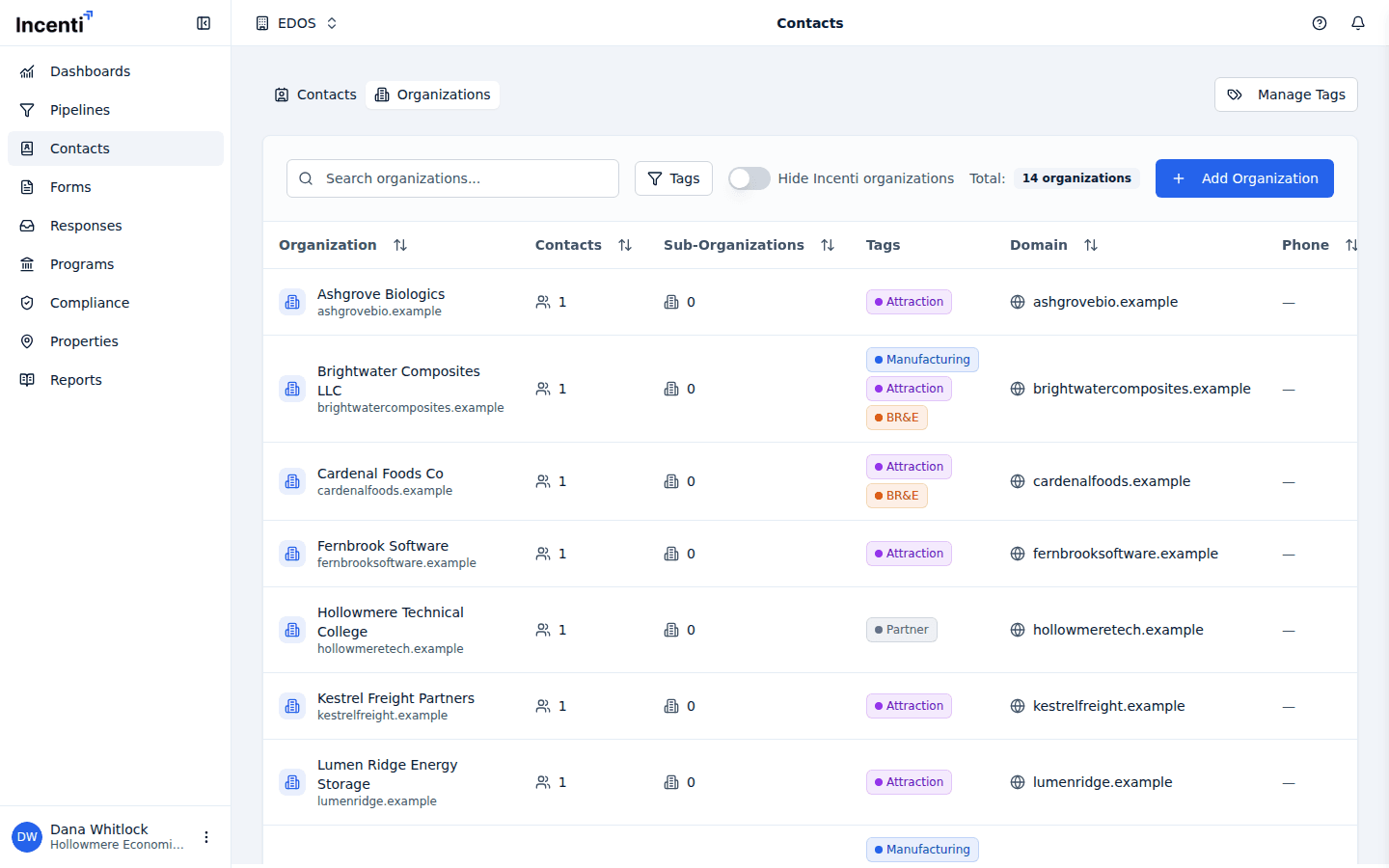
Task: Click the DW user avatar
Action: [27, 837]
